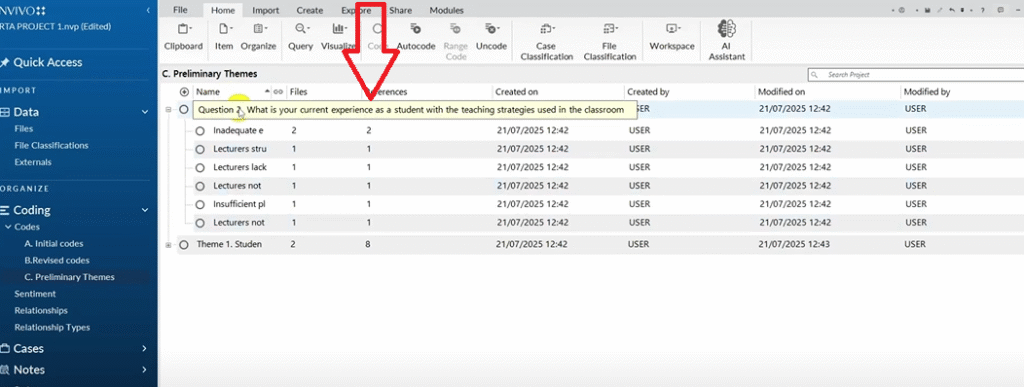Expand the Theme 1. Studen node
This screenshot has width=1024, height=387.
tap(168, 245)
